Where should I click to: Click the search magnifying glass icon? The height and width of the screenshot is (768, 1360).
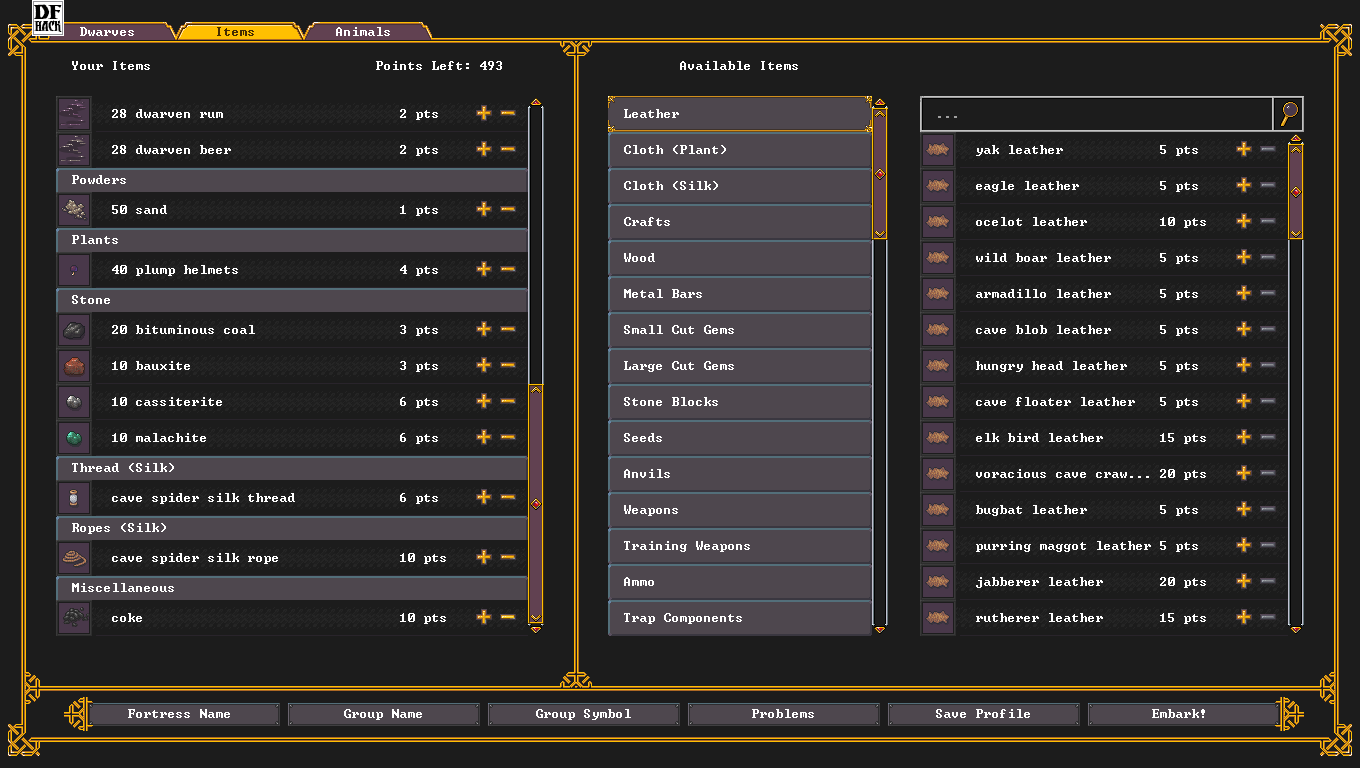(1289, 114)
